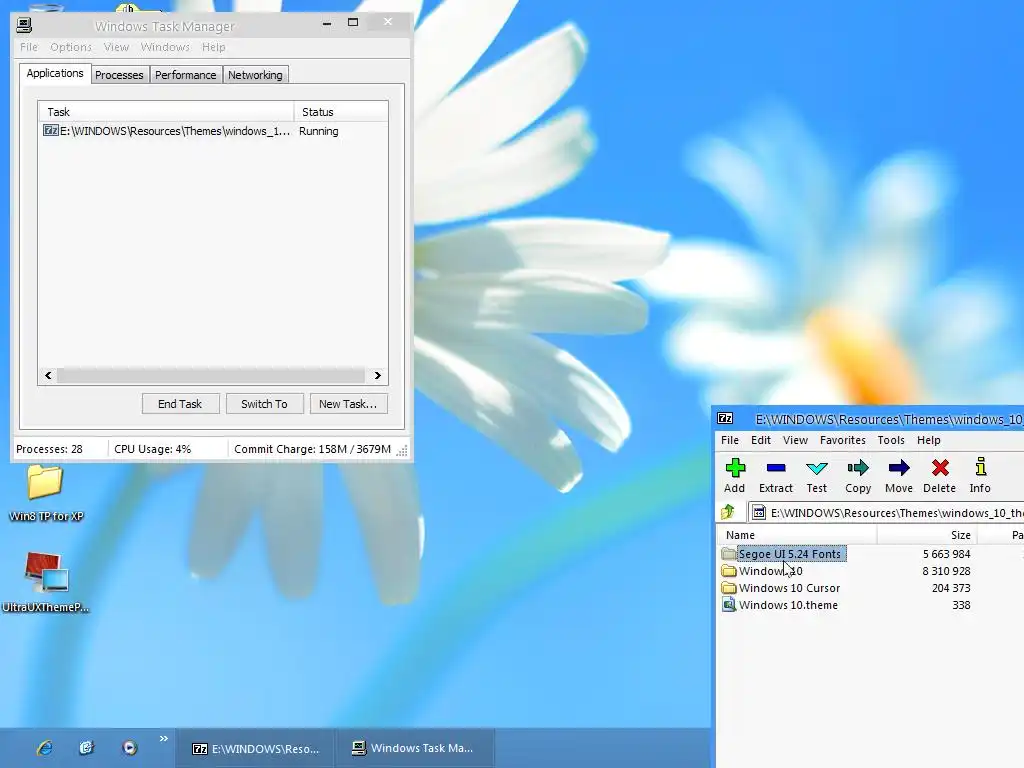This screenshot has width=1024, height=768.
Task: Open Windows menu in Task Manager
Action: coord(165,47)
